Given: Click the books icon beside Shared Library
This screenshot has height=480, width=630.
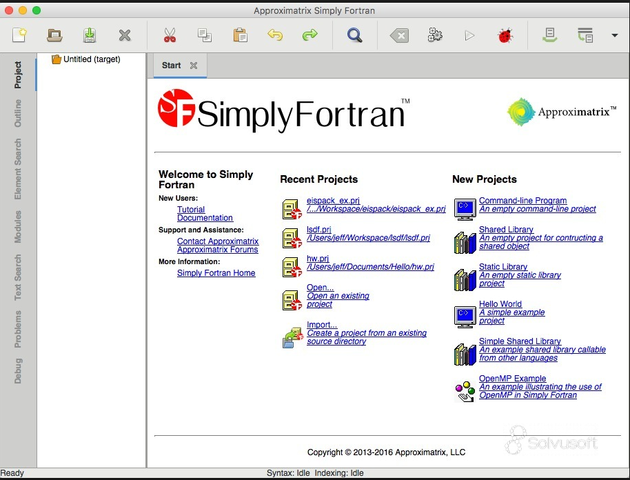Looking at the screenshot, I should coord(465,242).
